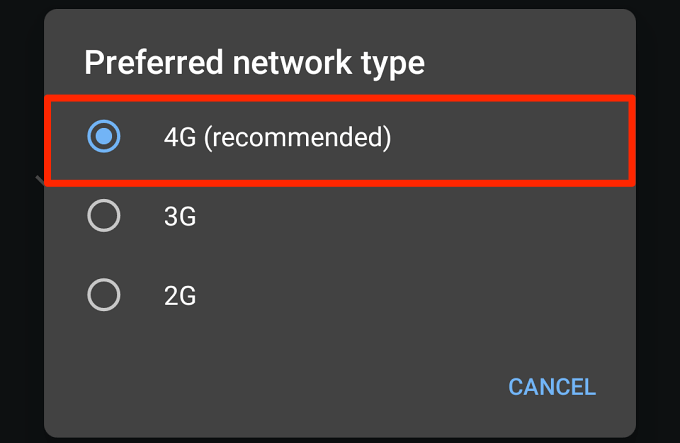Tap the dimmed area right of the dialog
The height and width of the screenshot is (443, 680).
point(658,220)
